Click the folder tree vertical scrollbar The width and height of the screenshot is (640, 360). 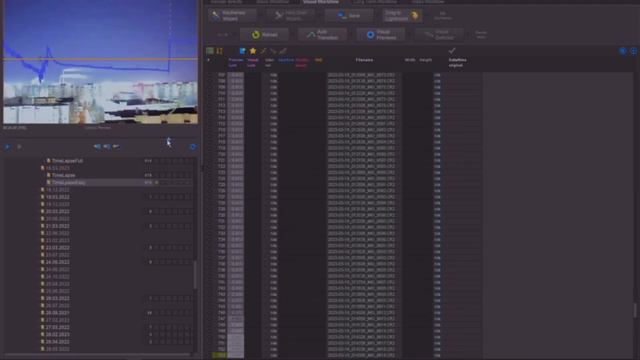click(195, 276)
